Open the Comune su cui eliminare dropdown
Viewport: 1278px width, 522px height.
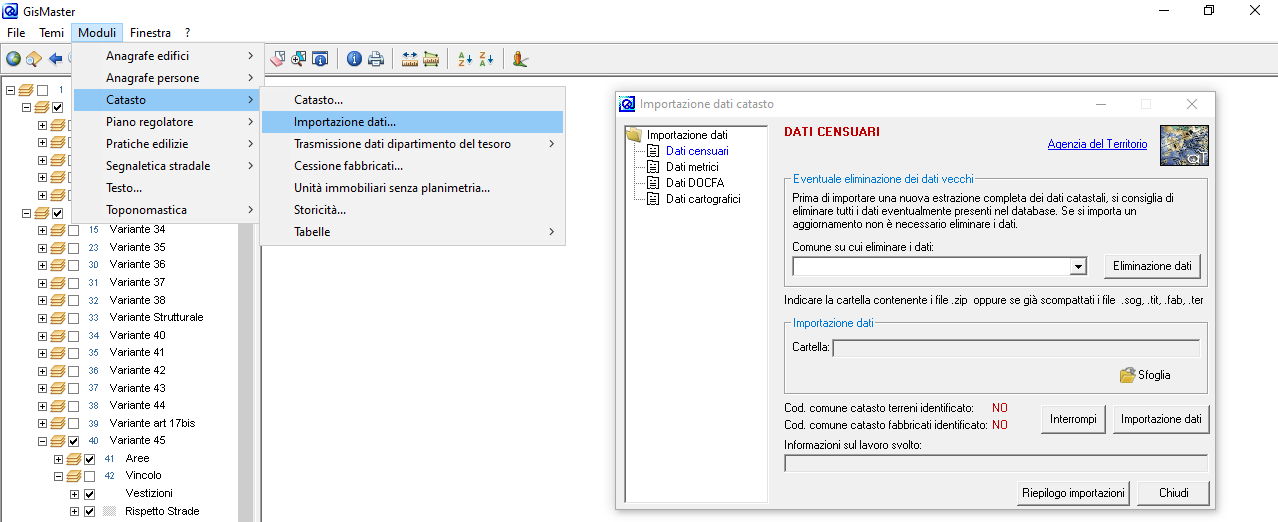coord(1078,267)
